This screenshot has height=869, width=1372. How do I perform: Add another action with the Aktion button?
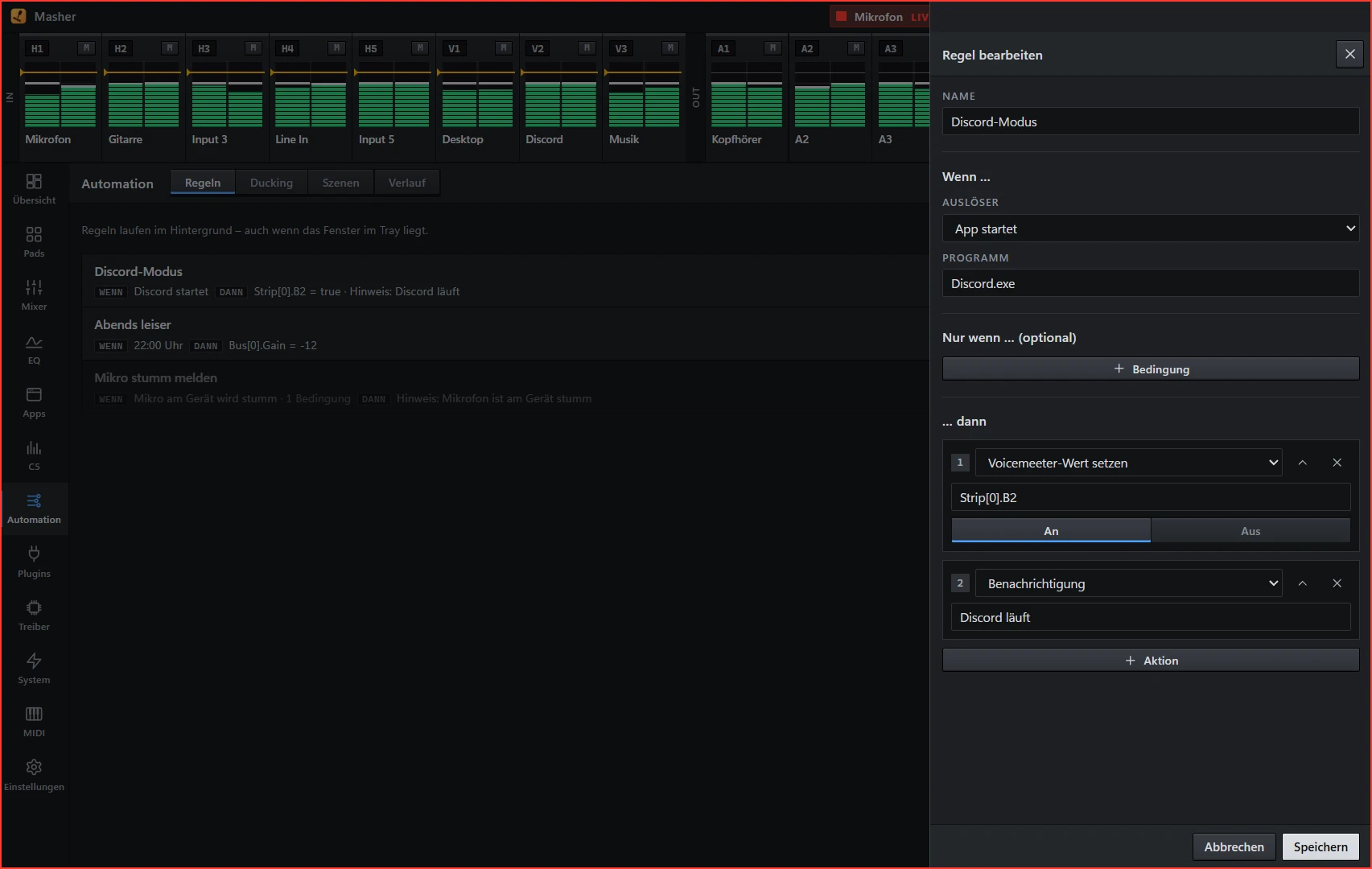point(1151,661)
